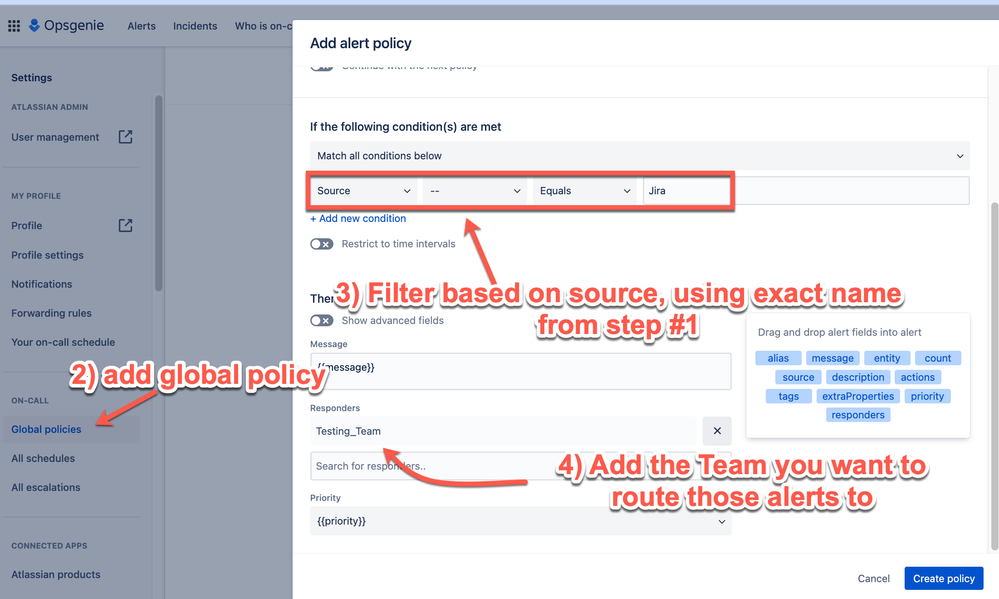Open User management in sidebar
The image size is (999, 599).
[55, 137]
